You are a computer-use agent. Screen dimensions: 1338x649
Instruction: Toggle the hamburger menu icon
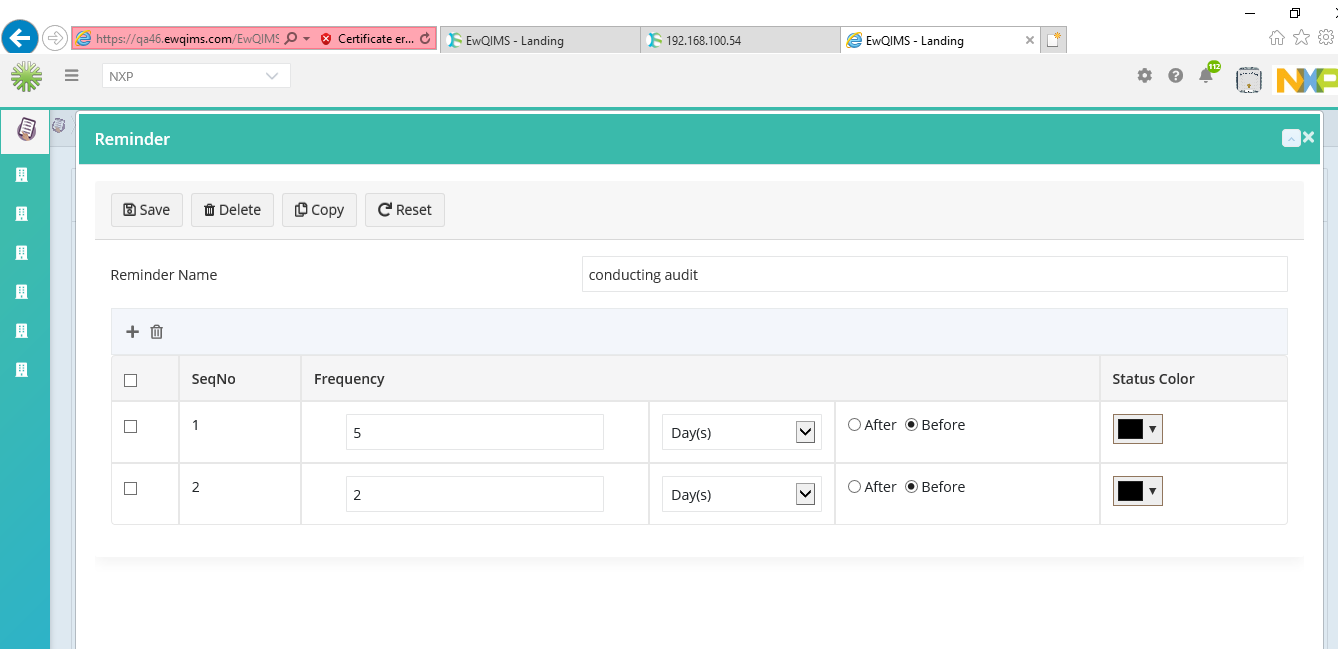pos(71,75)
